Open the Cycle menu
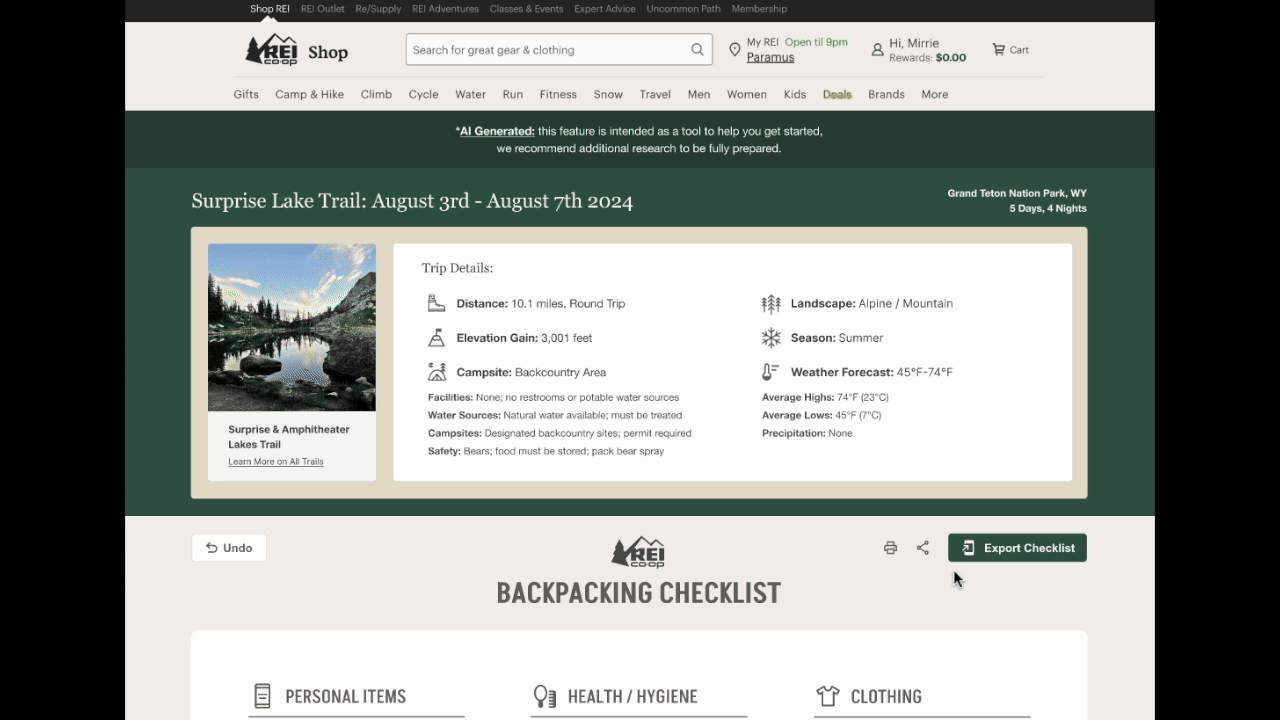Screen dimensions: 1280x720 click(423, 94)
